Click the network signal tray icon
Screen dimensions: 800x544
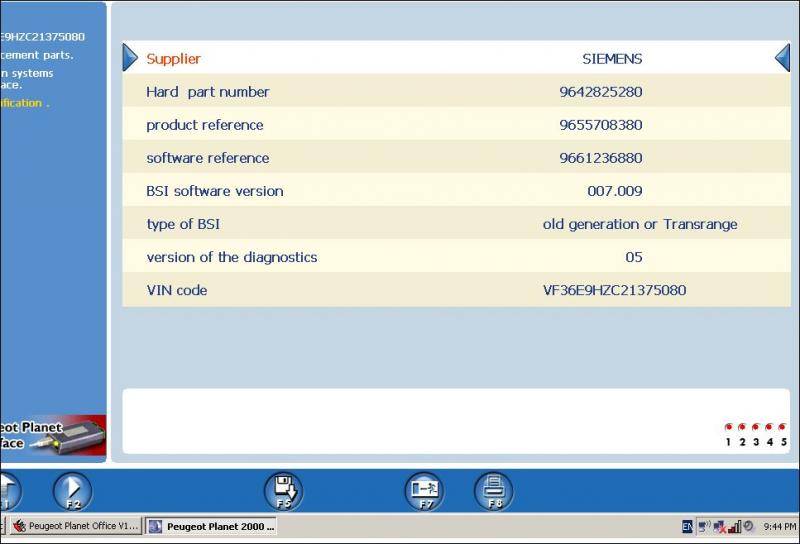(733, 526)
